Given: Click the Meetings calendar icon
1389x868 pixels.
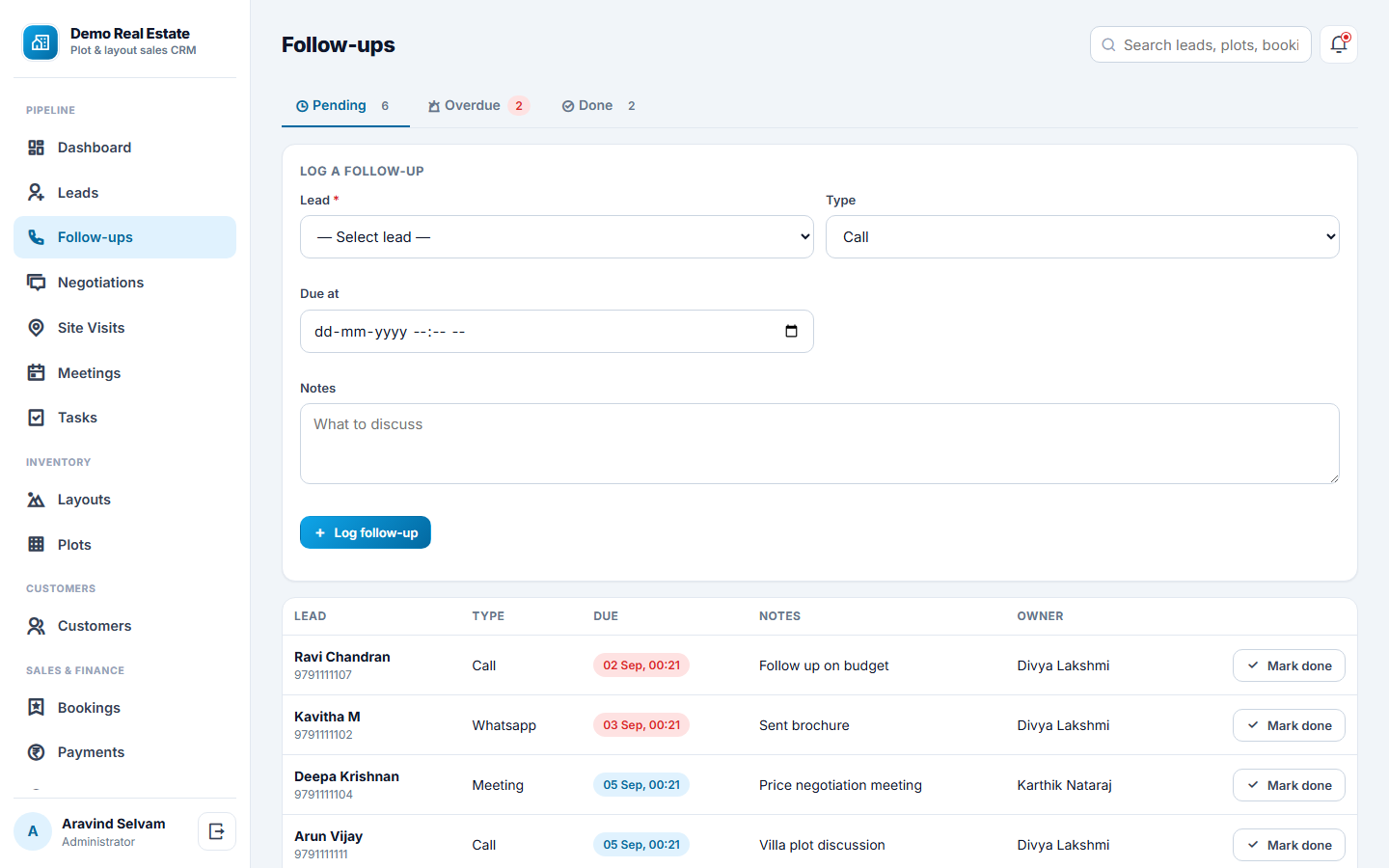Looking at the screenshot, I should pos(37,373).
